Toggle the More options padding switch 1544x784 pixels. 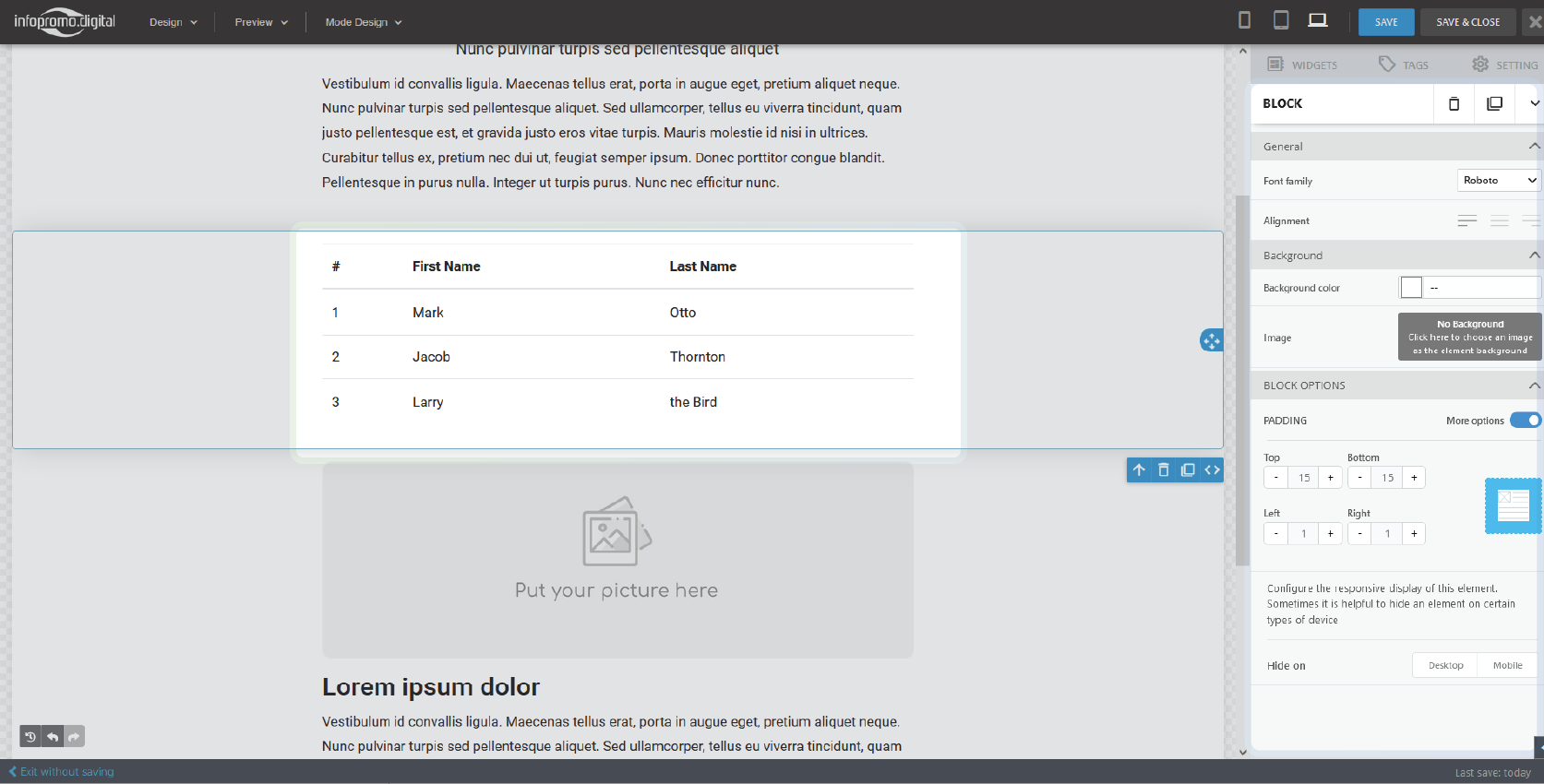point(1526,421)
